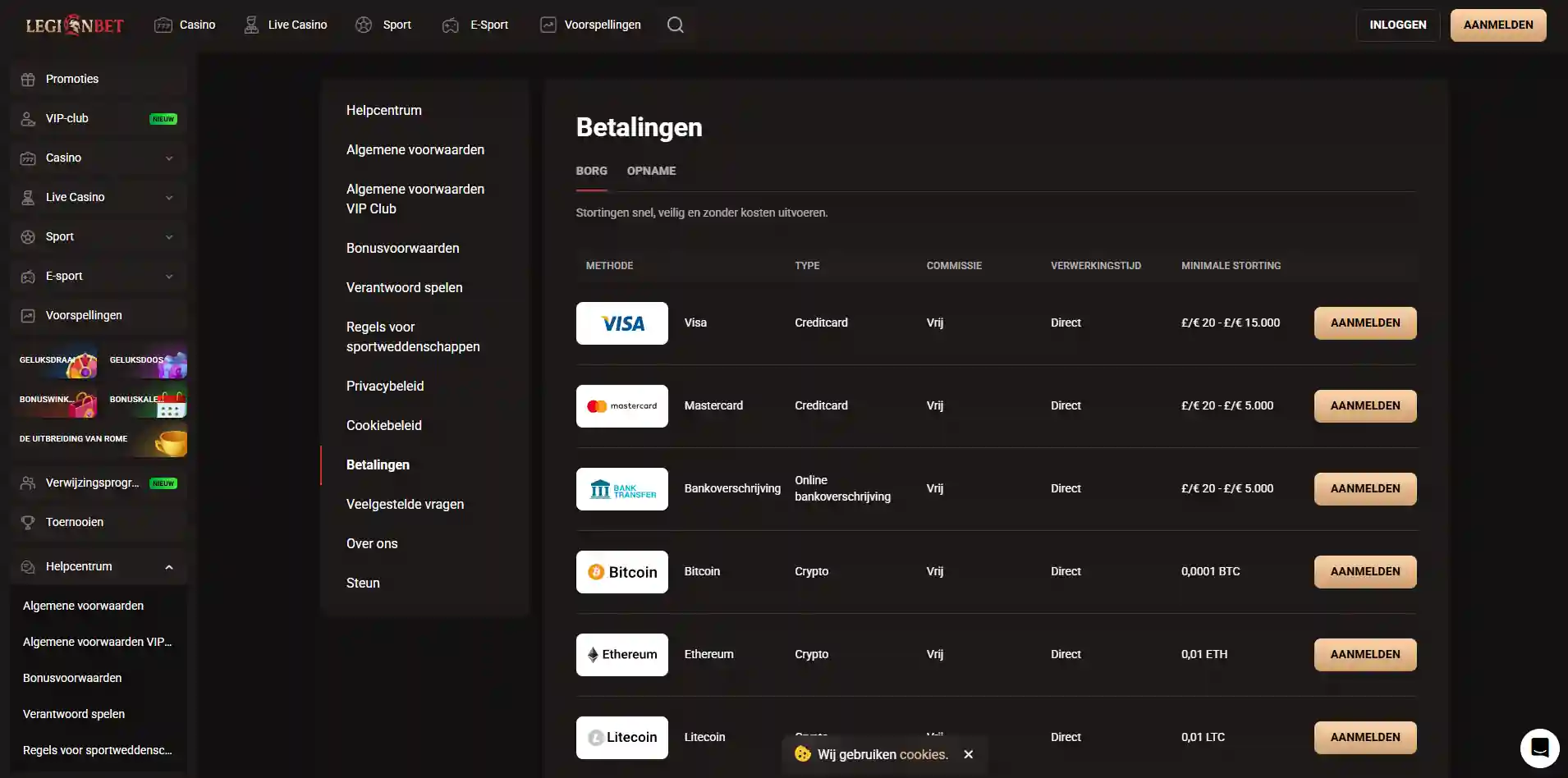Screen dimensions: 1568x778
Task: Click the Voorspellingen icon in top navigation
Action: click(548, 25)
